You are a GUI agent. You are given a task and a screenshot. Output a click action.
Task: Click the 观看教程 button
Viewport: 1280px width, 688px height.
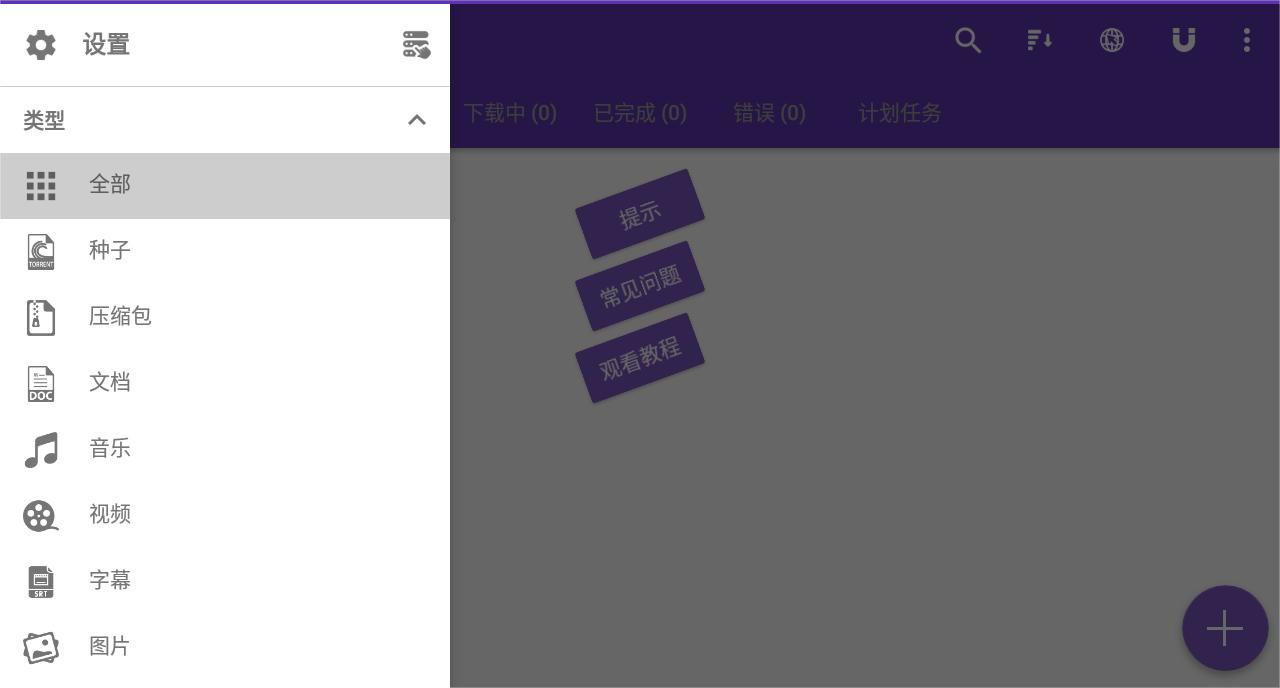[x=640, y=358]
